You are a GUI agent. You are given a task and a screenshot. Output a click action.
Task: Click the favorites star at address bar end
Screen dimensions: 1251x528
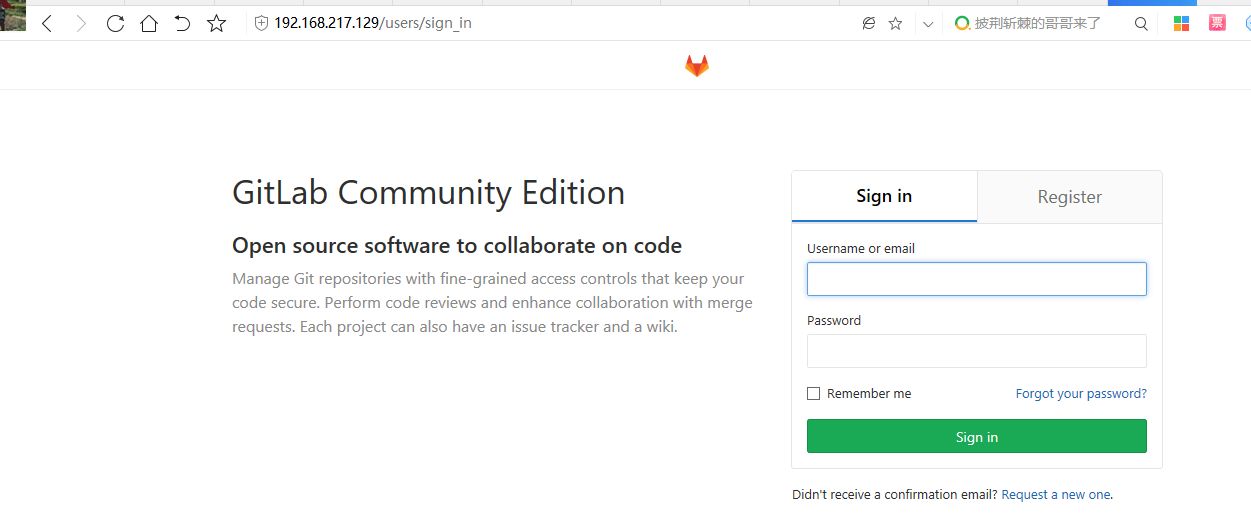click(895, 23)
